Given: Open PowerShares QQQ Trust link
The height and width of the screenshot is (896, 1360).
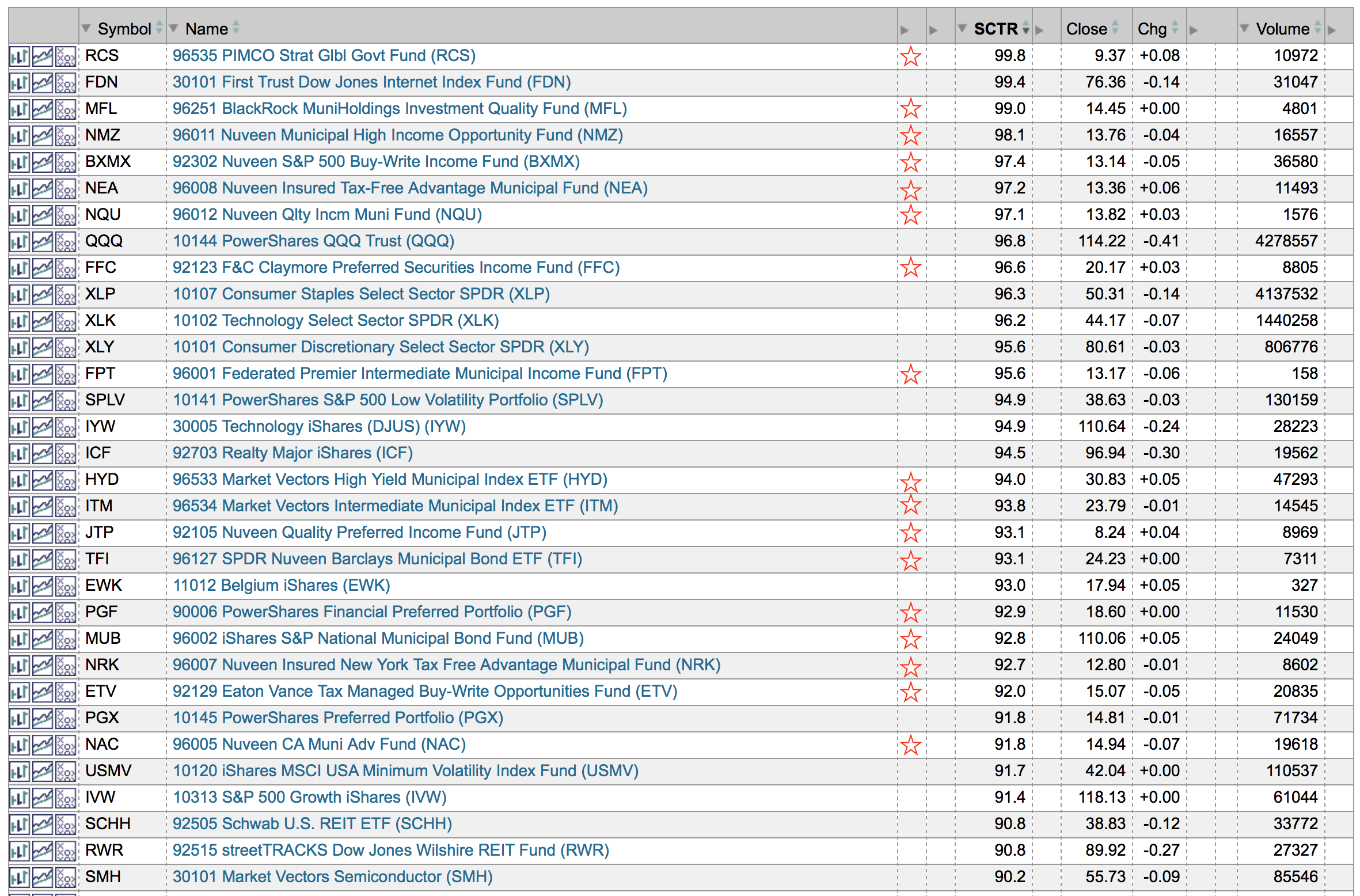Looking at the screenshot, I should 314,241.
